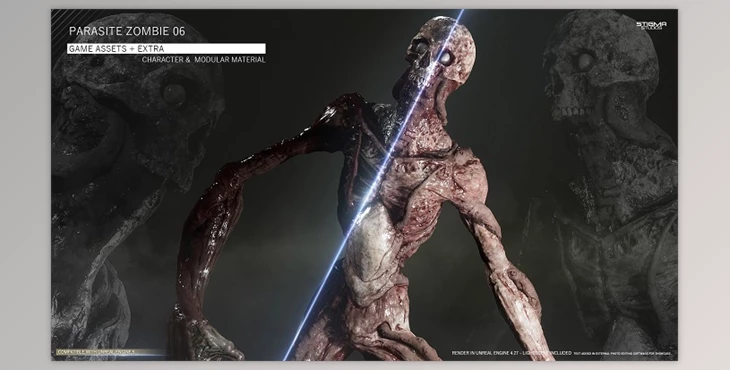The image size is (730, 370).
Task: Click the "PARASITE ZOMBIE 06" title text
Action: point(127,31)
